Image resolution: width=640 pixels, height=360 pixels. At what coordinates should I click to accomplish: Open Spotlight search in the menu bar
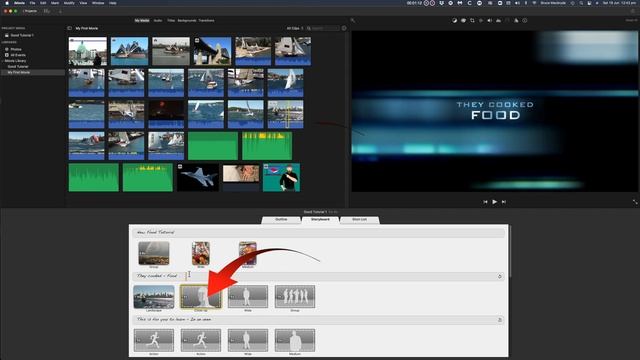pyautogui.click(x=581, y=3)
